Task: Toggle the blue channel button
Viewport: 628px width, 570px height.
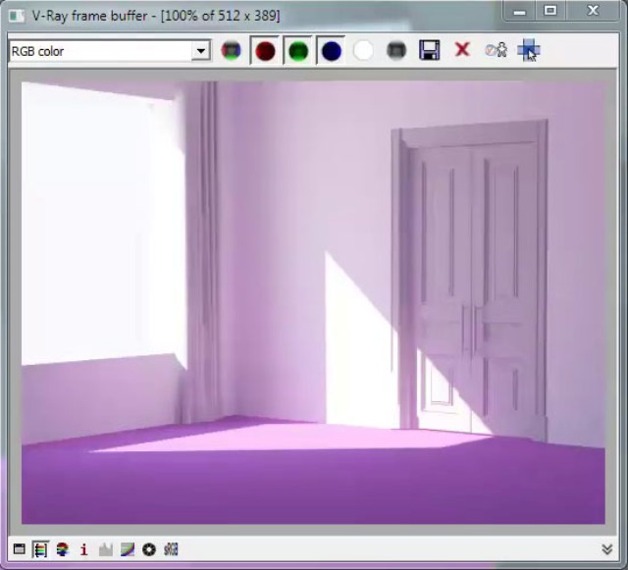Action: (x=331, y=51)
